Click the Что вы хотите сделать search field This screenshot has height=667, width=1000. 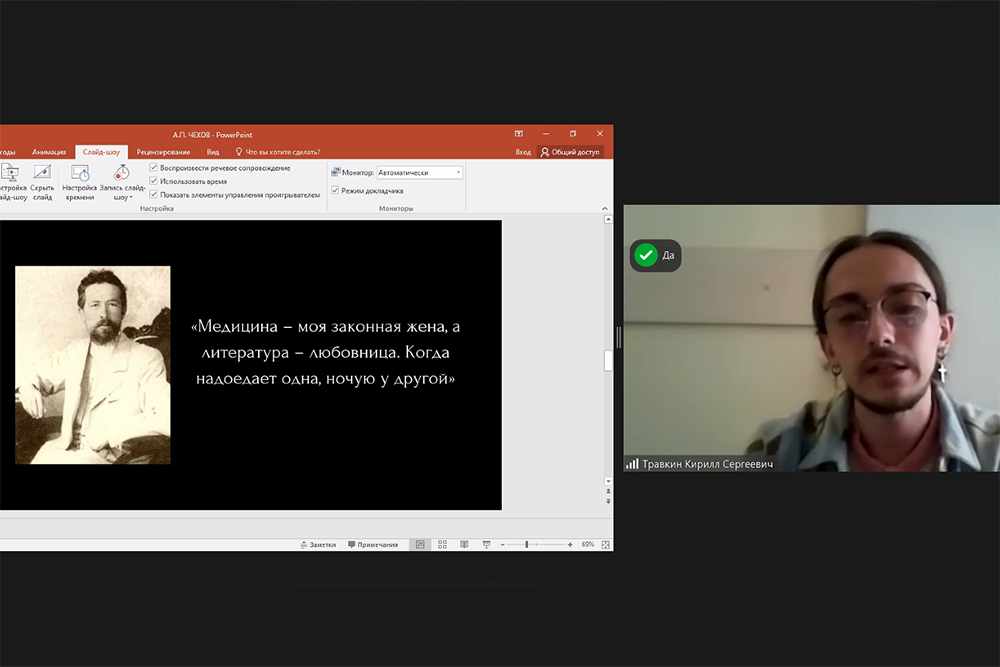(282, 152)
